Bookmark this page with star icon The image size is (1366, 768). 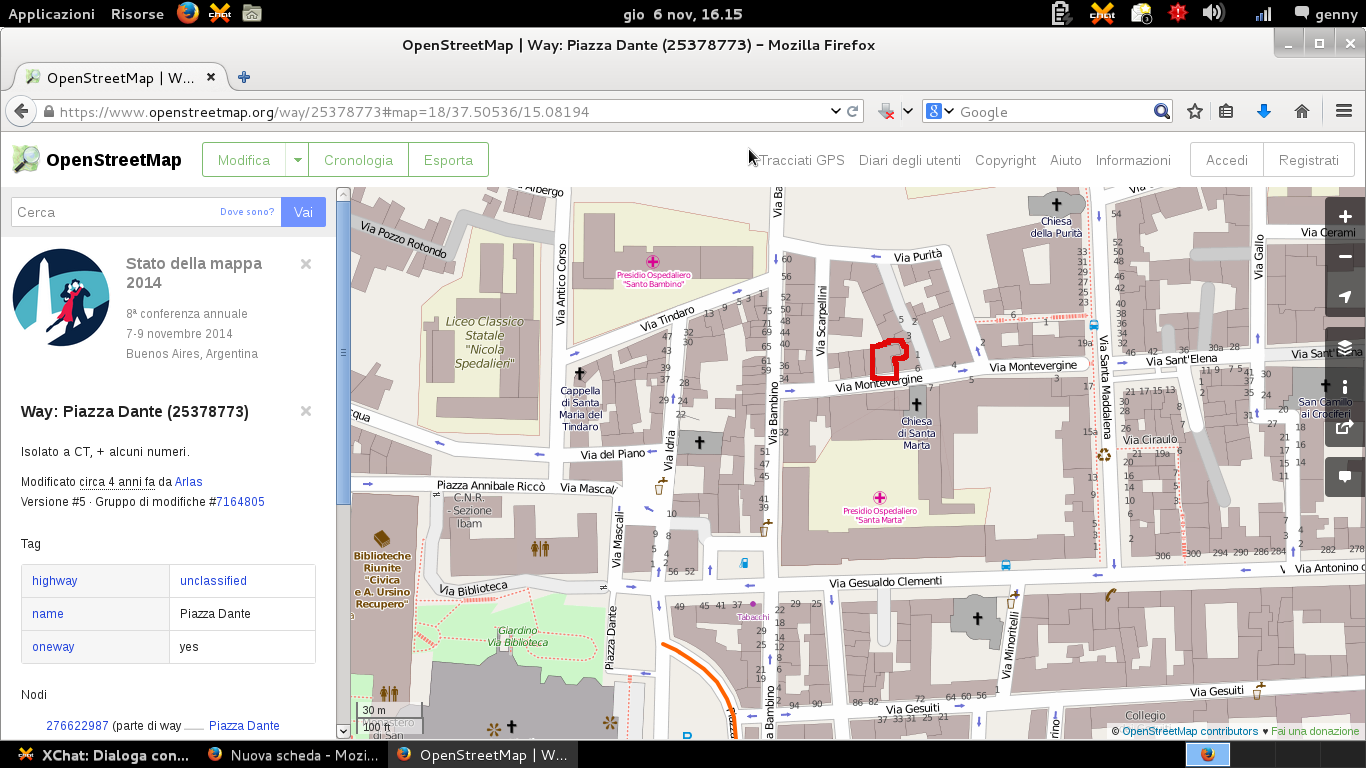[1194, 112]
